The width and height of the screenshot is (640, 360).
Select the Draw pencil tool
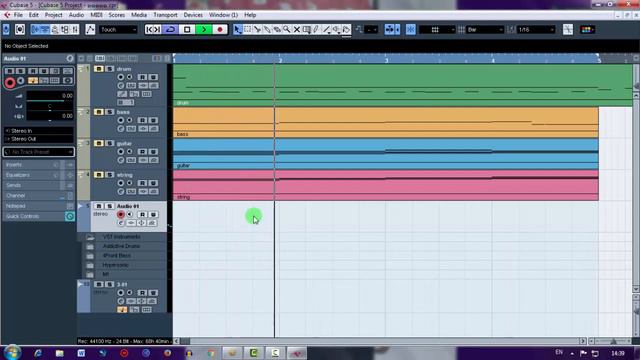tap(316, 29)
